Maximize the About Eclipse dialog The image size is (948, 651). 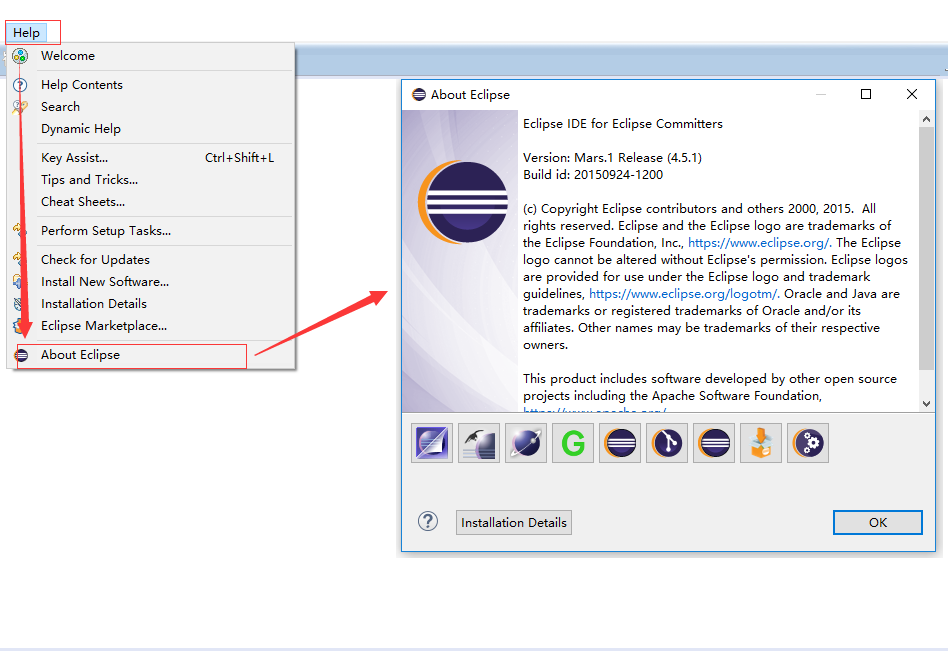866,94
